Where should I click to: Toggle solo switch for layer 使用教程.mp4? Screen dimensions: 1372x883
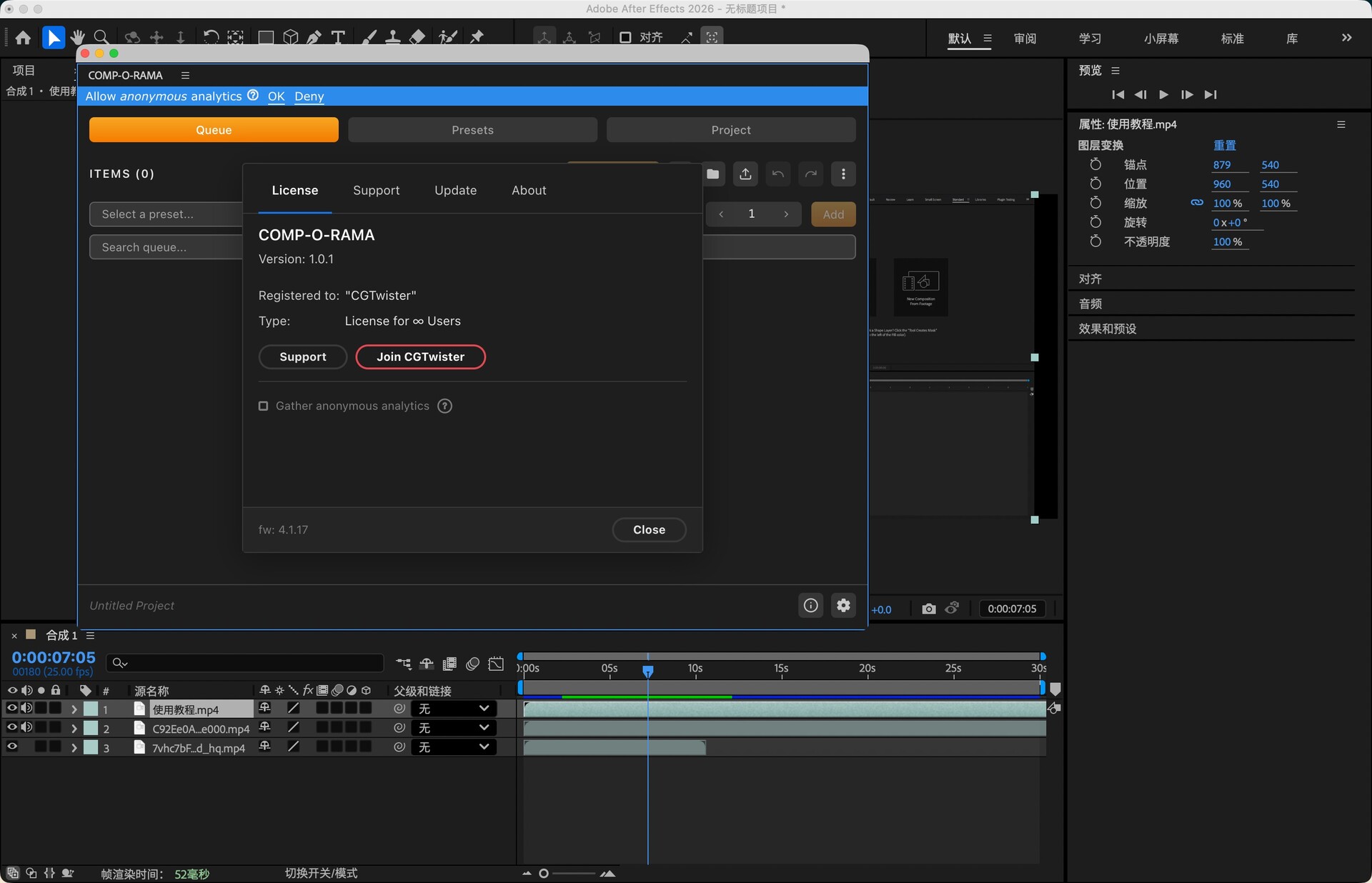coord(41,708)
